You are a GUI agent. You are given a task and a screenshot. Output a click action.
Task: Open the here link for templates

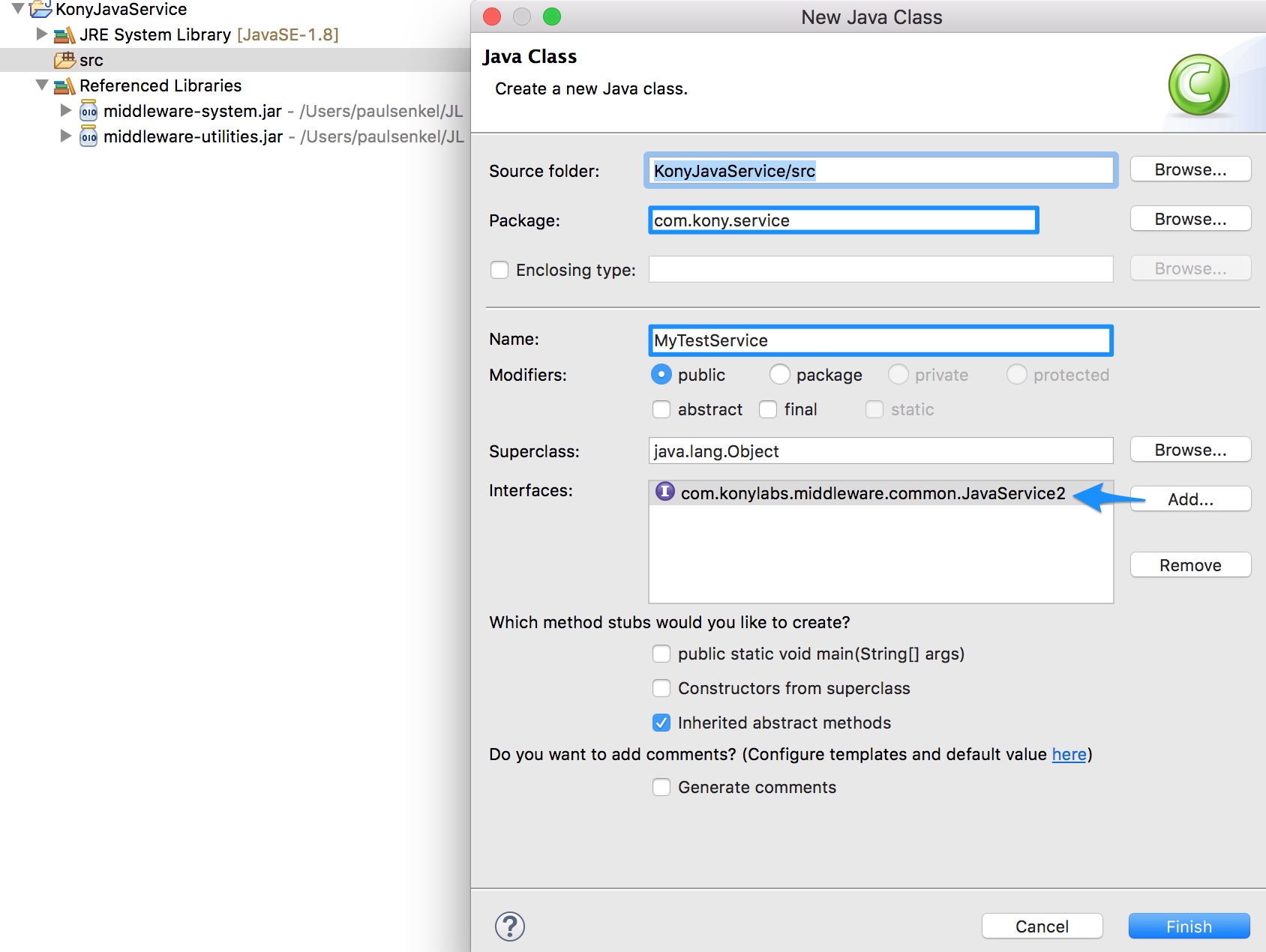[x=1068, y=755]
